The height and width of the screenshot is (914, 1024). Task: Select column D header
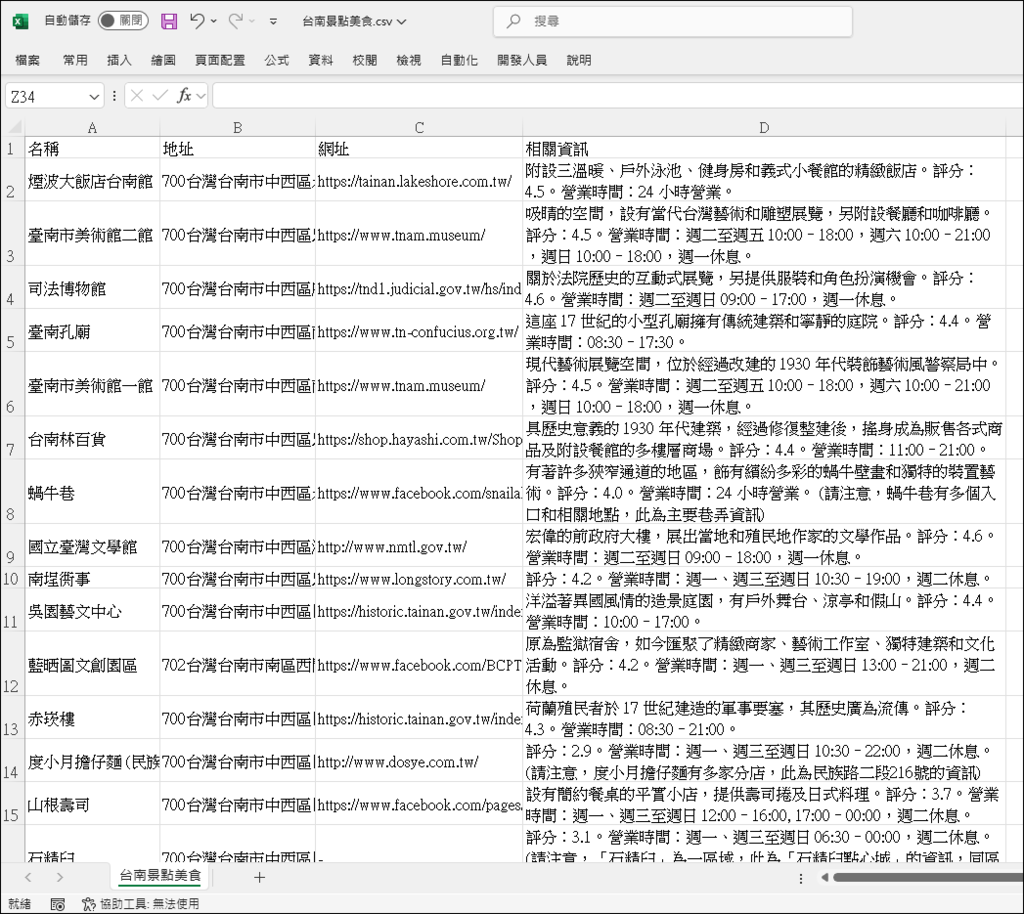click(x=764, y=127)
